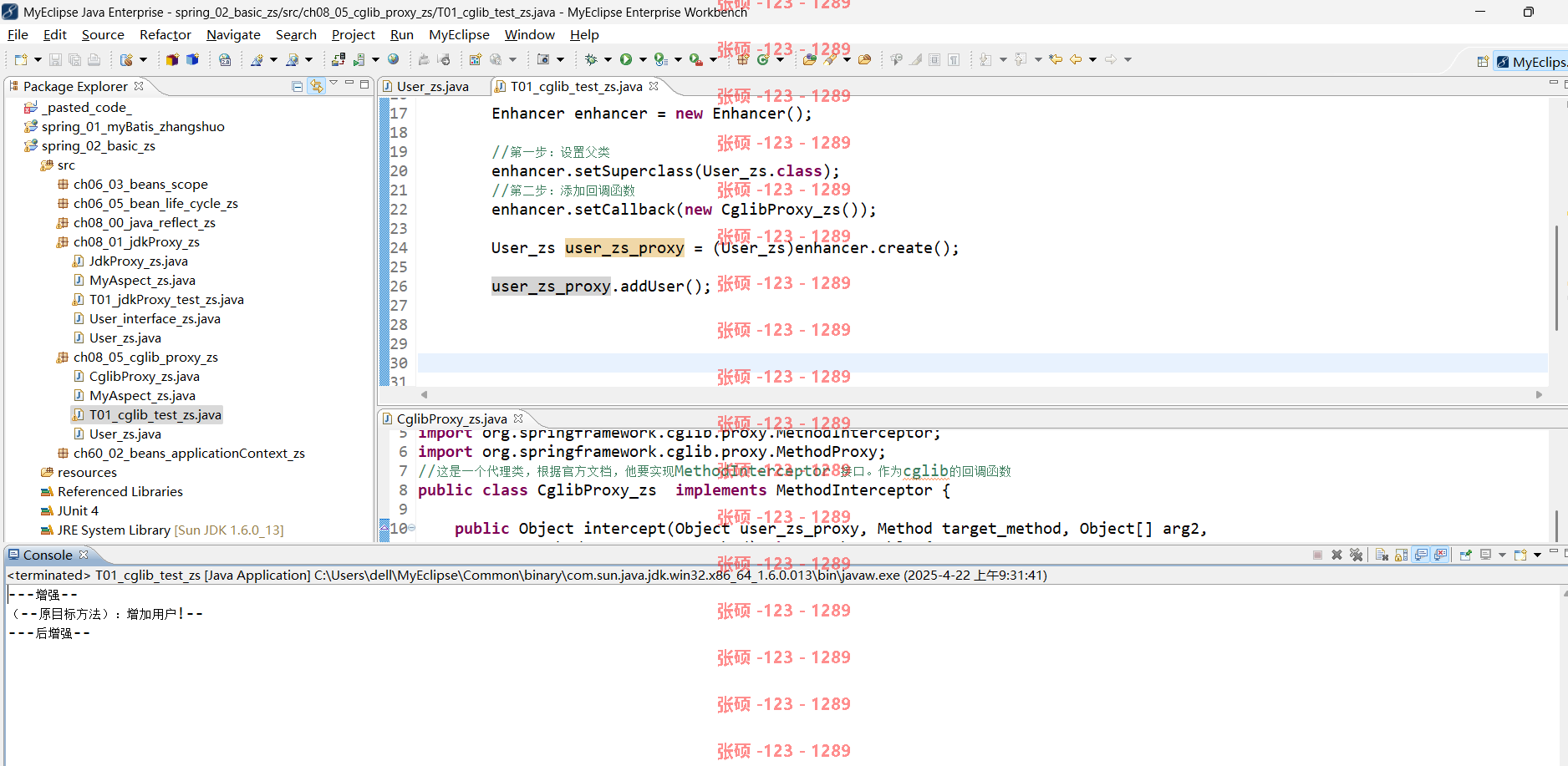Viewport: 1568px width, 766px height.
Task: Select the ch08_01_jdkProxy_zs package
Action: pyautogui.click(x=136, y=241)
